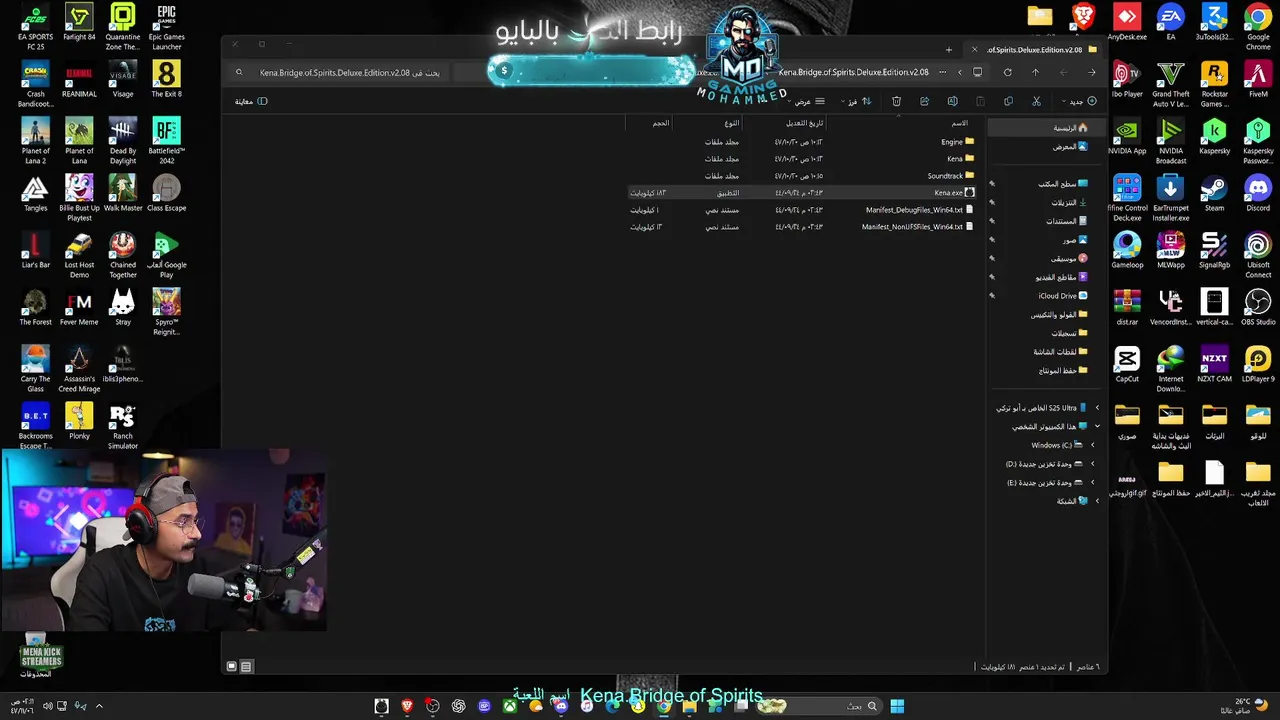Sort by Name (الاسم) column header
This screenshot has width=1280, height=720.
click(959, 123)
